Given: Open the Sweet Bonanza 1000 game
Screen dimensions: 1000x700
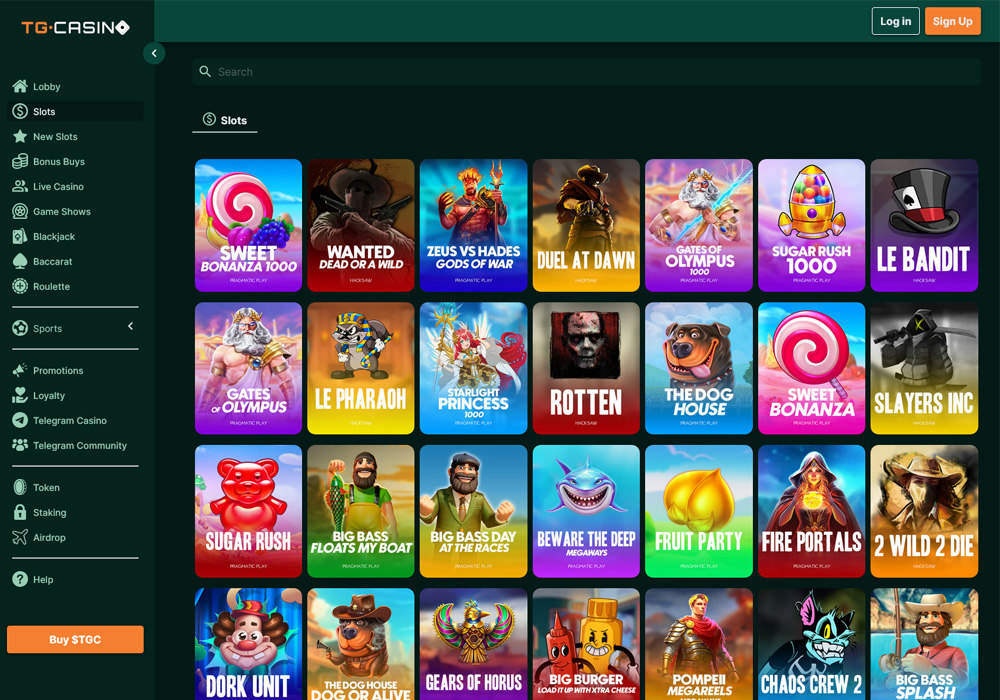Looking at the screenshot, I should [248, 225].
